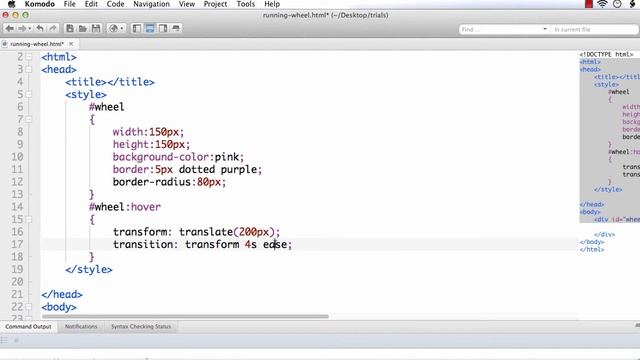
Task: Click the closing '</style>' tag
Action: [x=89, y=269]
